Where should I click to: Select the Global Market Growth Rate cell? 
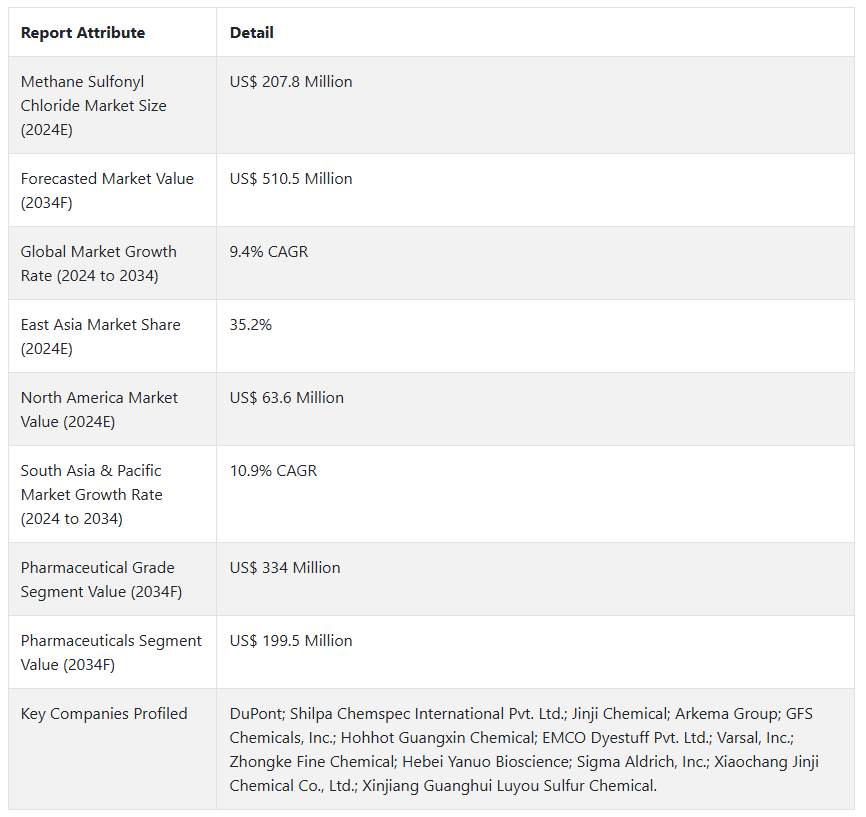98,263
